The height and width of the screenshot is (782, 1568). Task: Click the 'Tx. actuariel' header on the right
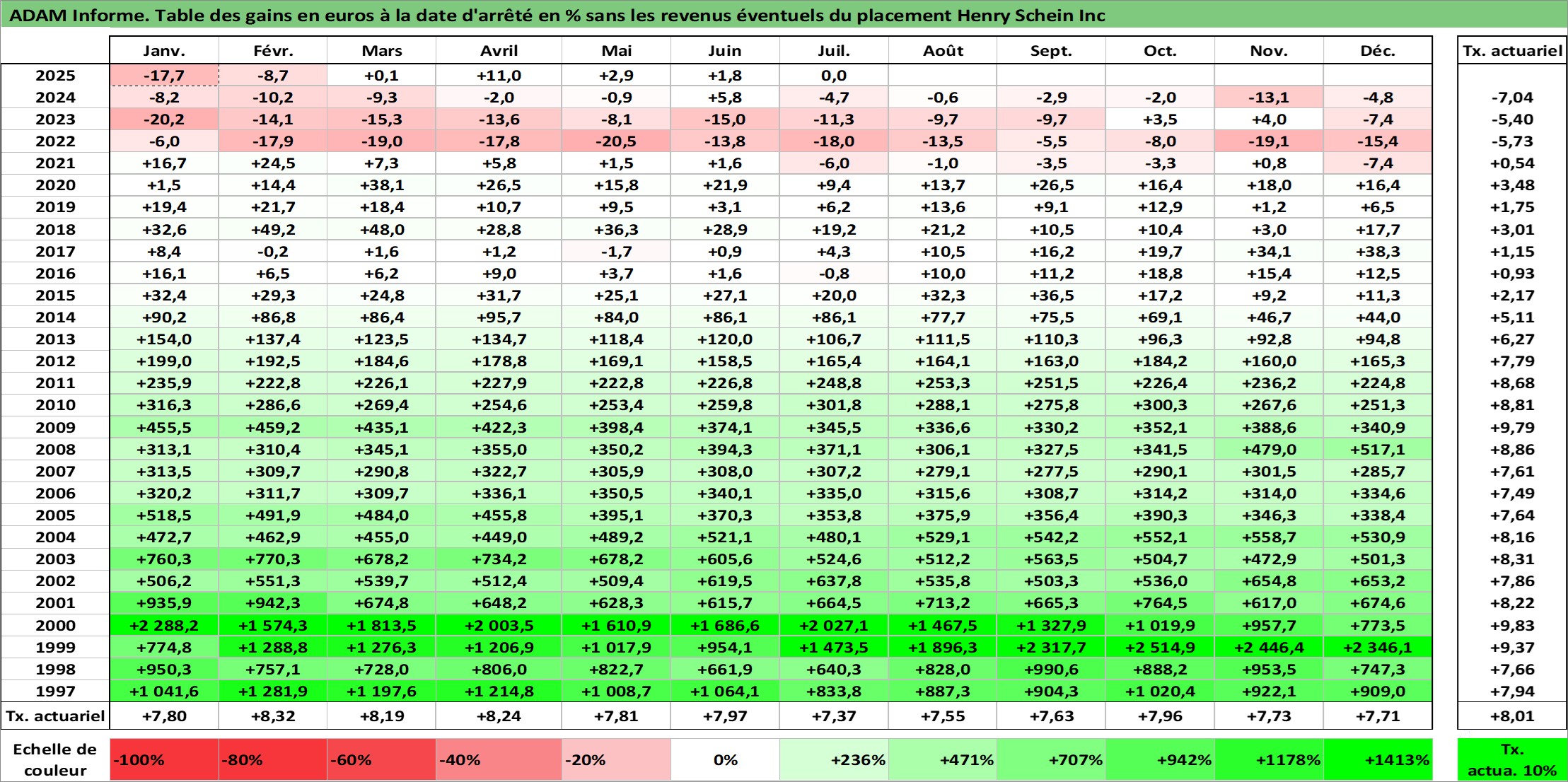[1512, 50]
